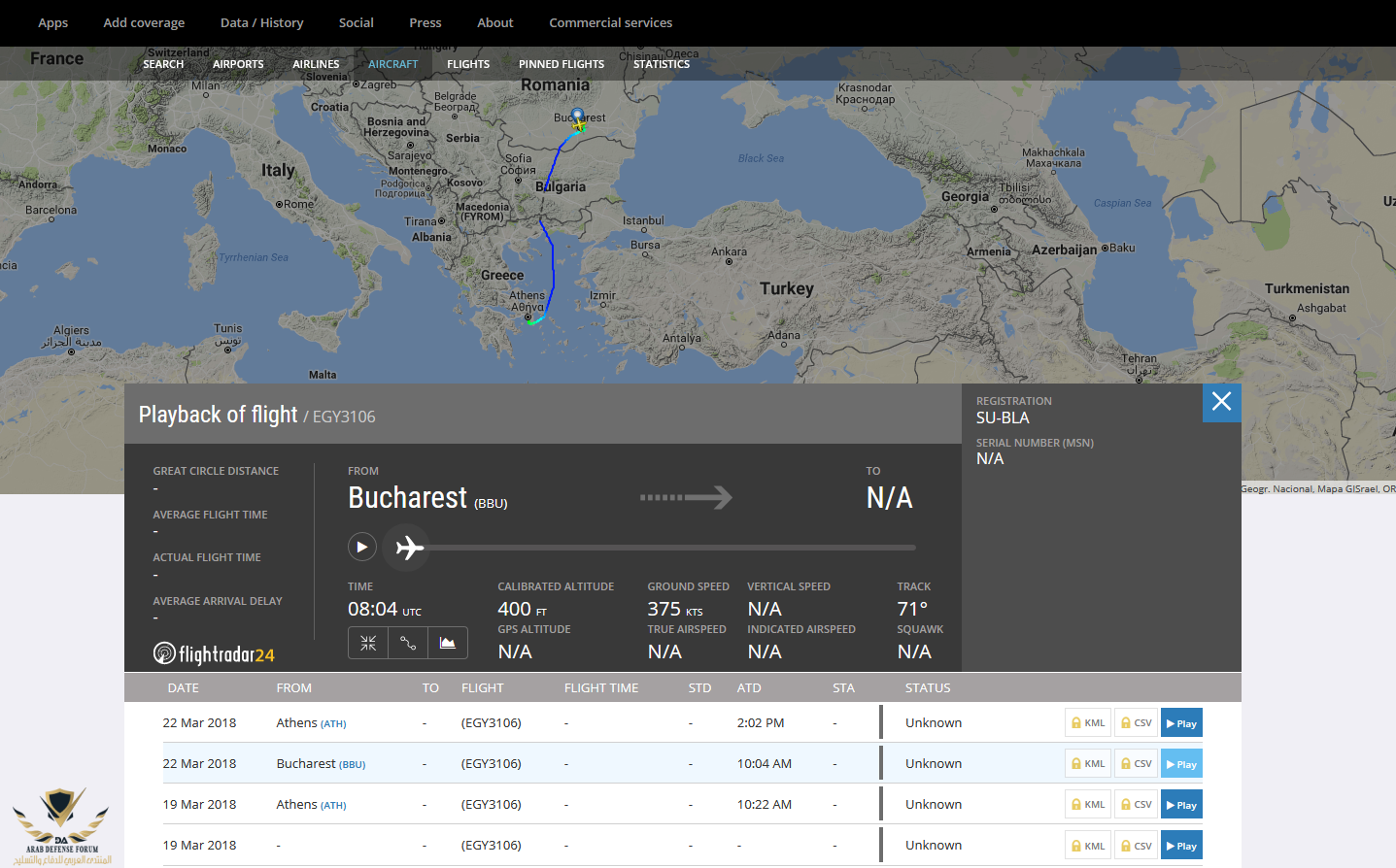Open the Apps menu
The height and width of the screenshot is (868, 1396).
[53, 22]
